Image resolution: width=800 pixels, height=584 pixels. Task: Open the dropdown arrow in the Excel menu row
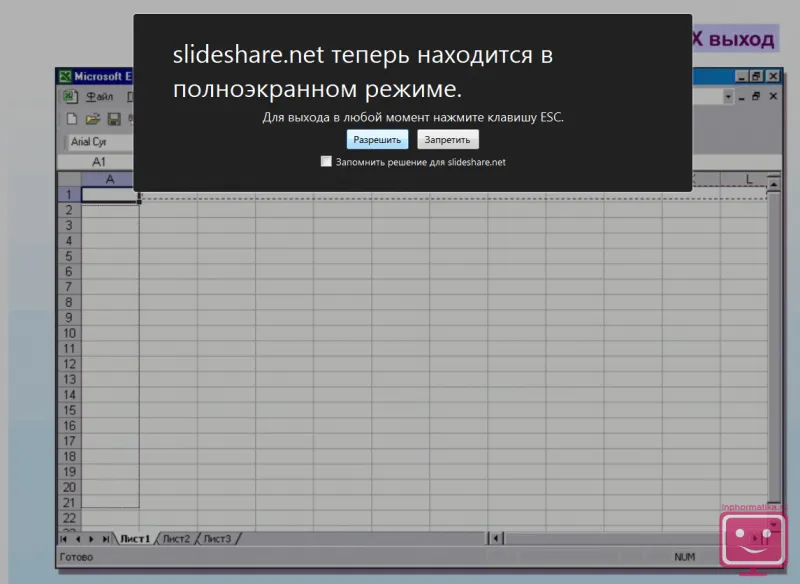tap(728, 96)
